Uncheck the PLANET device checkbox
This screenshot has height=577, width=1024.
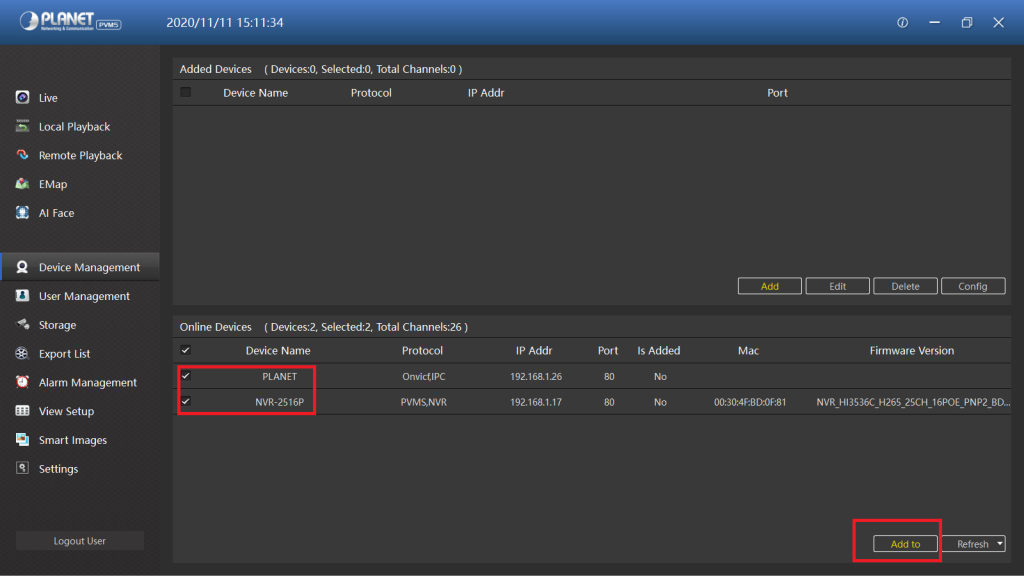click(185, 375)
